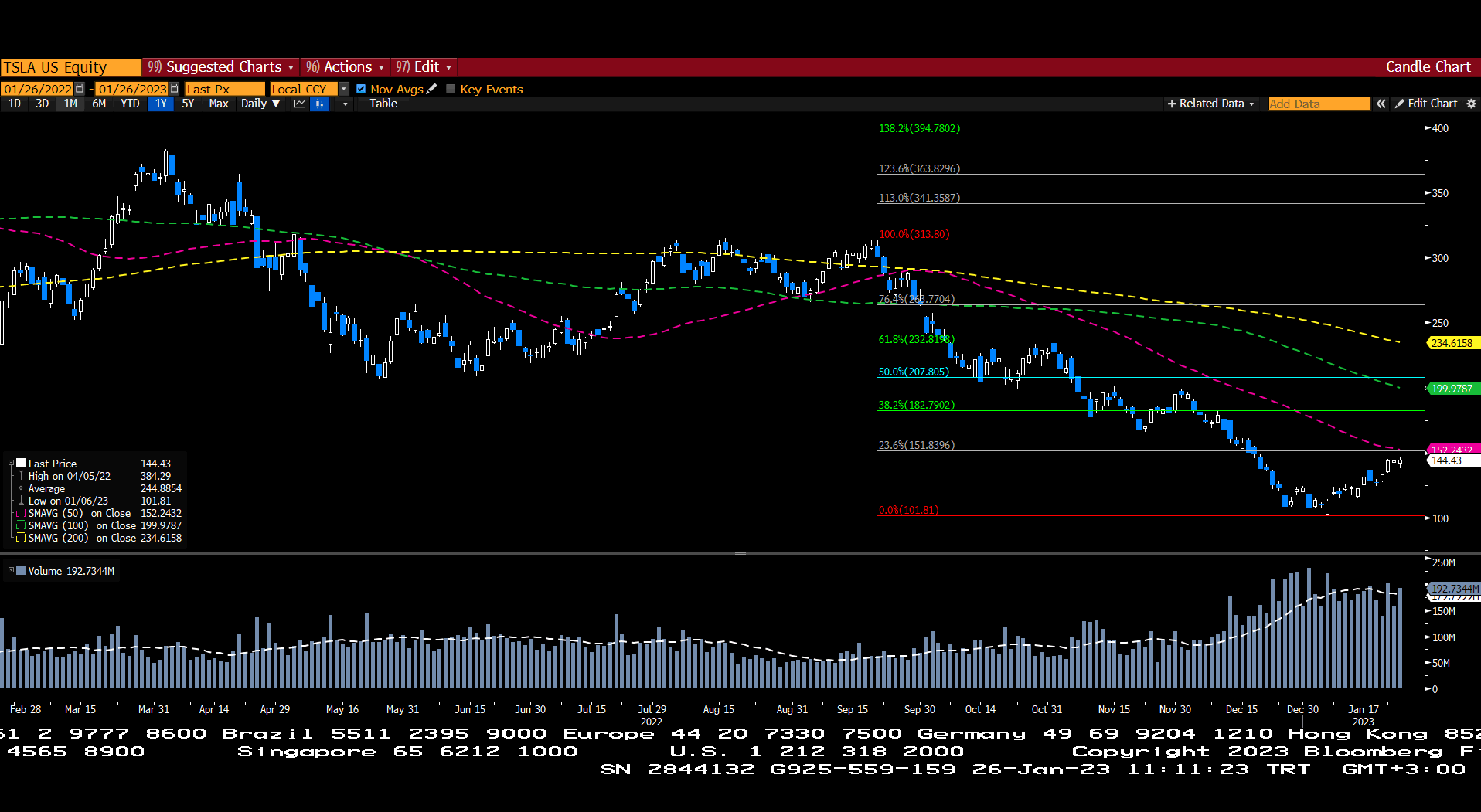Select the 1Y time range tab
Screen dimensions: 1481x812
(x=161, y=104)
